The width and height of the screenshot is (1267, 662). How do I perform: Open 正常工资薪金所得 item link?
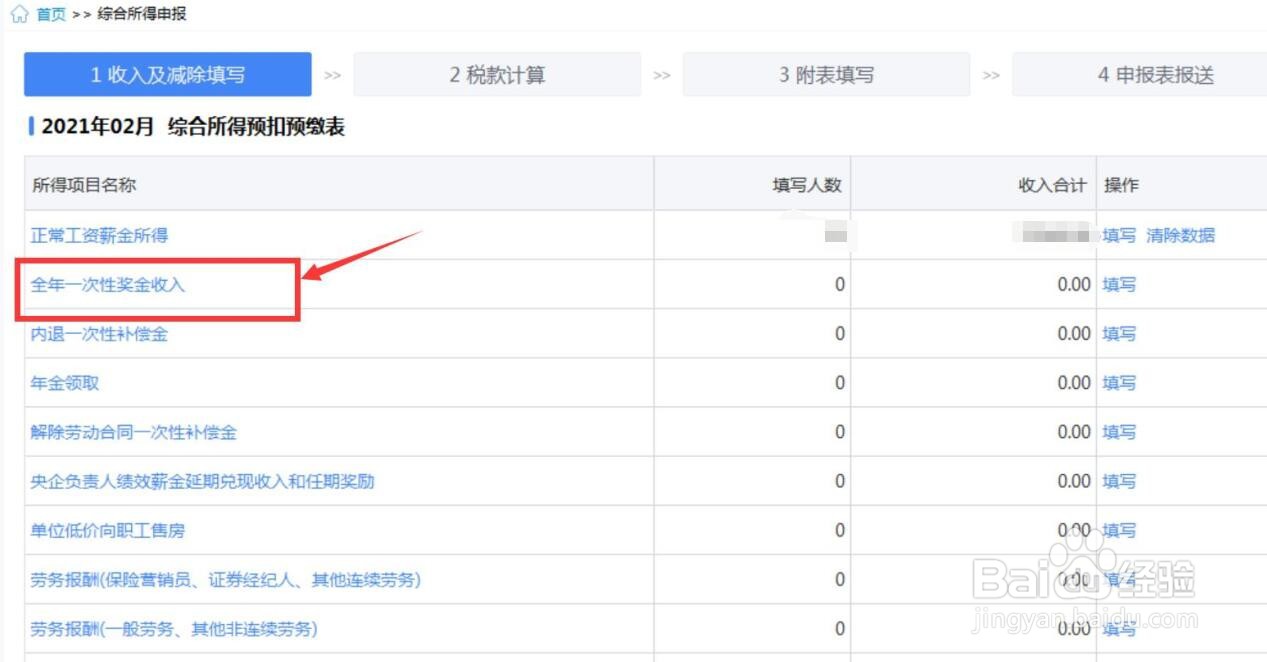click(99, 236)
